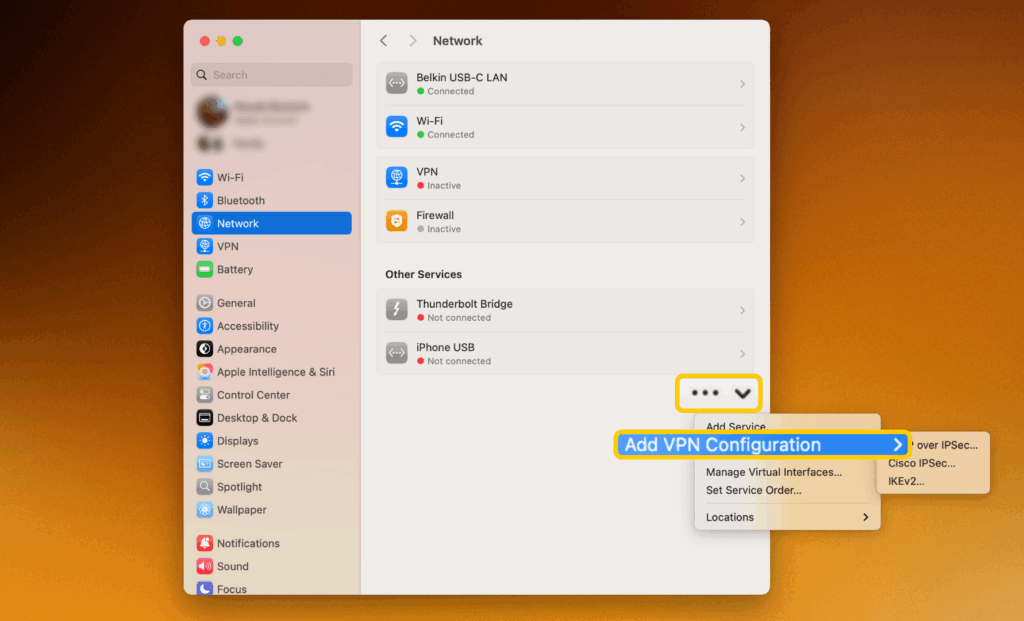
Task: Click the Firewall shield icon
Action: click(397, 221)
